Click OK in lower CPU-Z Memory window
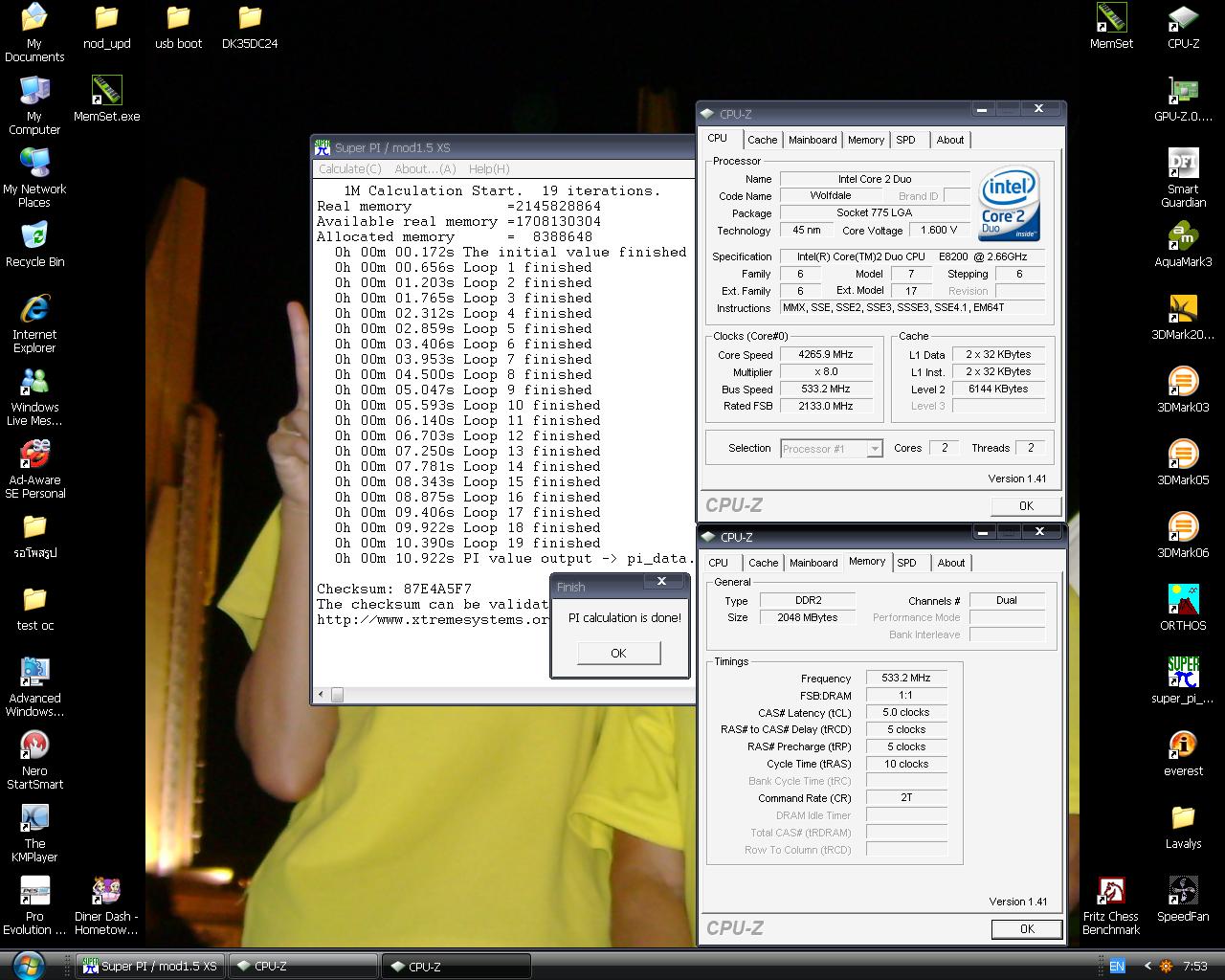Viewport: 1225px width, 980px height. [1027, 928]
